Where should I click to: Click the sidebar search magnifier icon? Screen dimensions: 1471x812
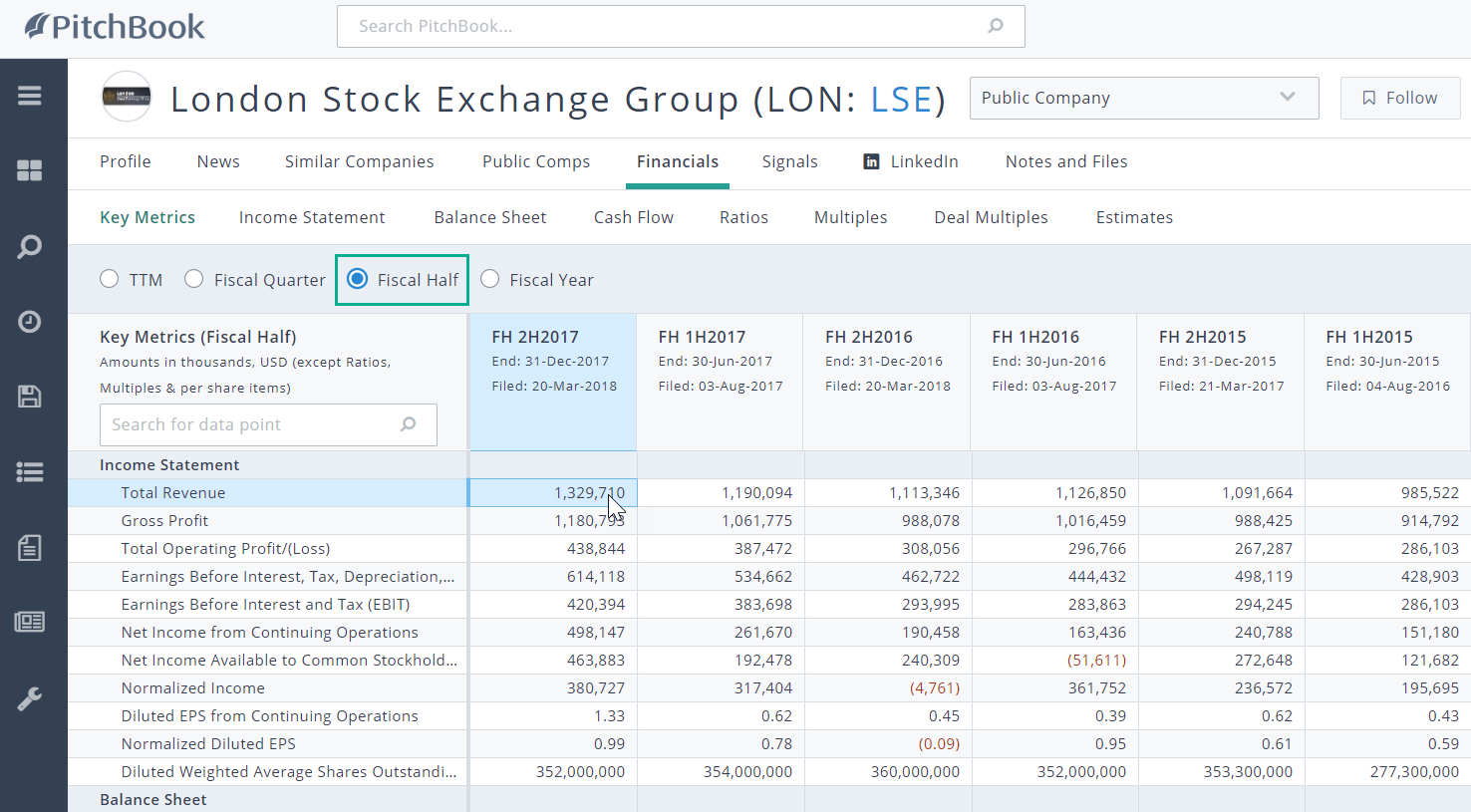(x=30, y=246)
